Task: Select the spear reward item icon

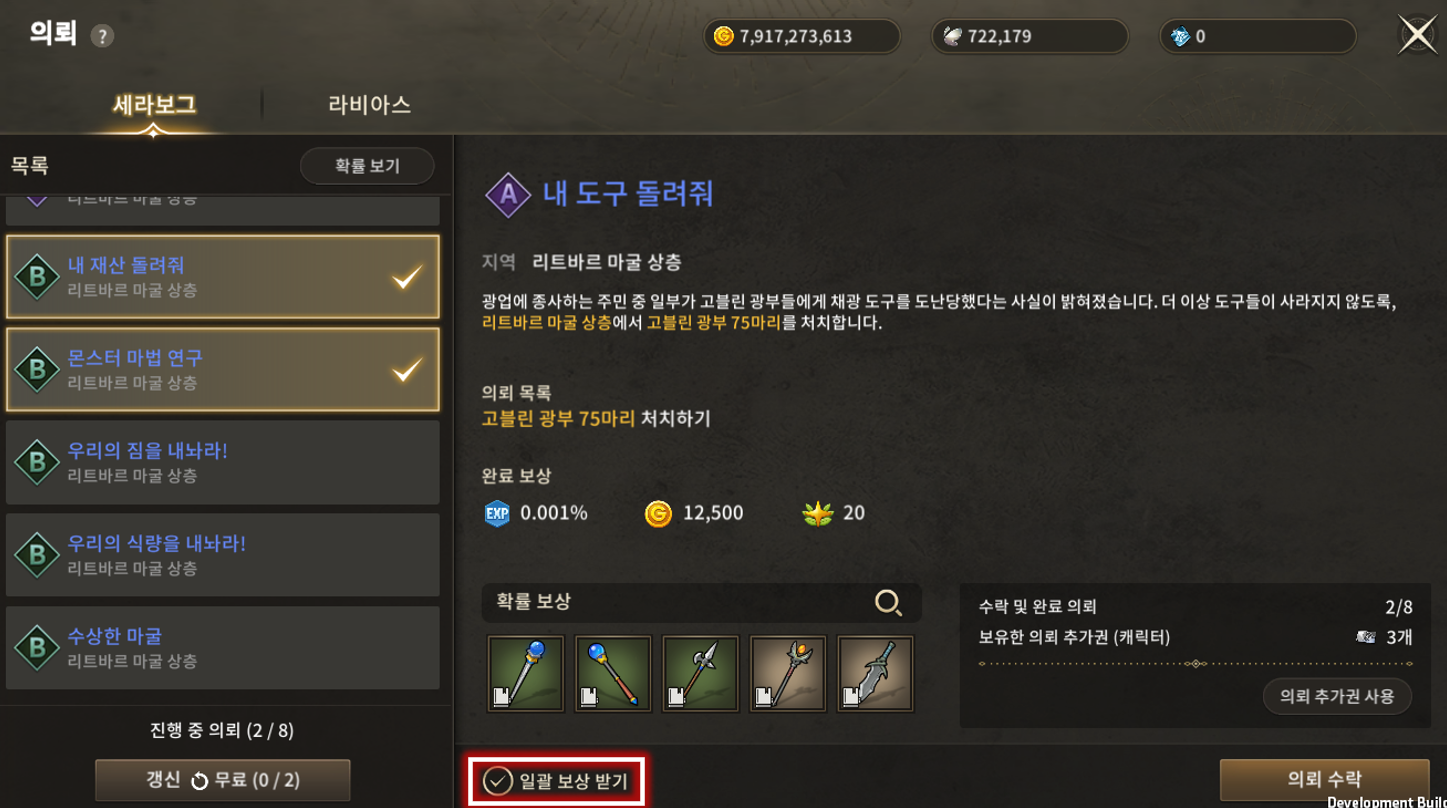Action: click(701, 674)
